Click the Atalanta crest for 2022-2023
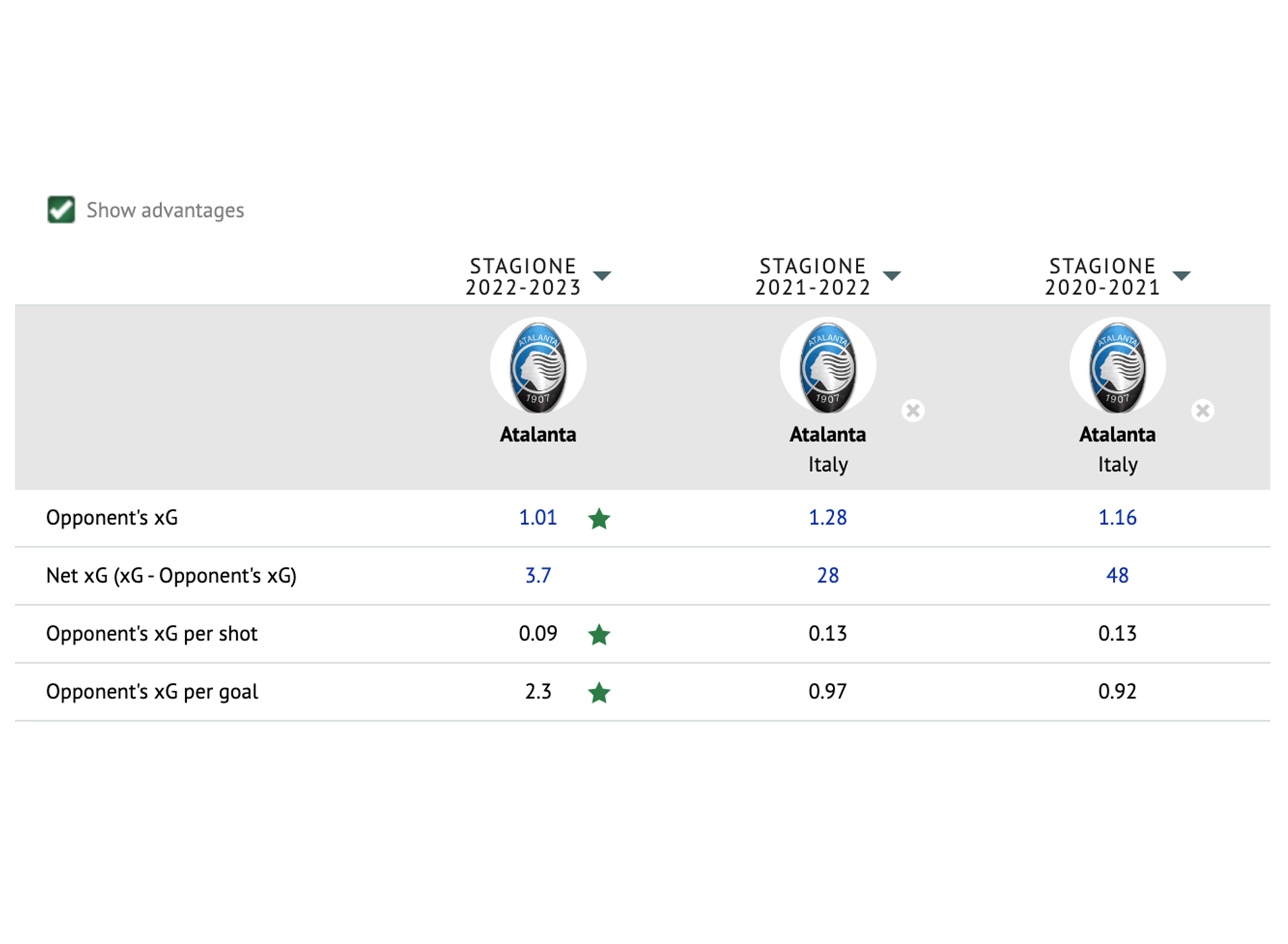 point(538,366)
